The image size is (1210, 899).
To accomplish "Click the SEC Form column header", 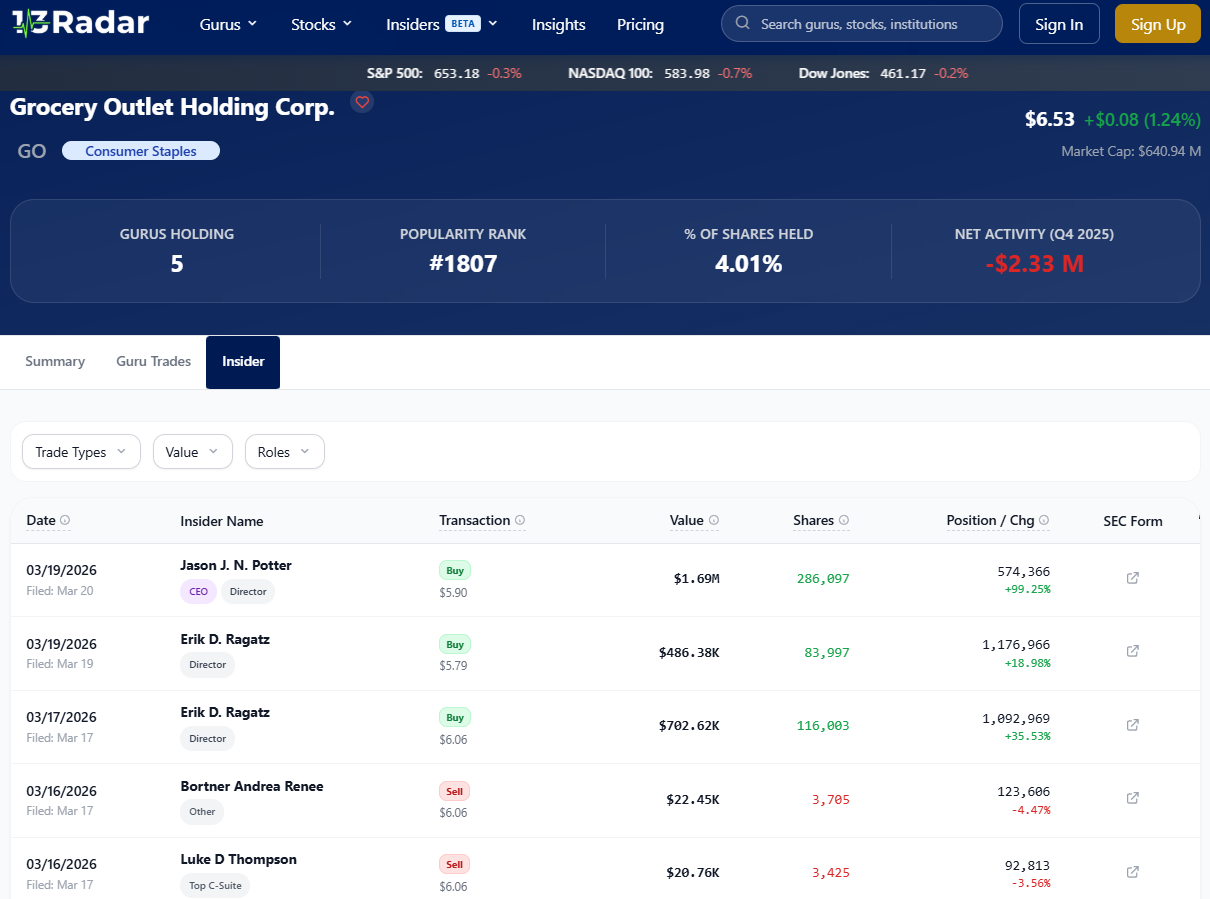I will [1133, 521].
